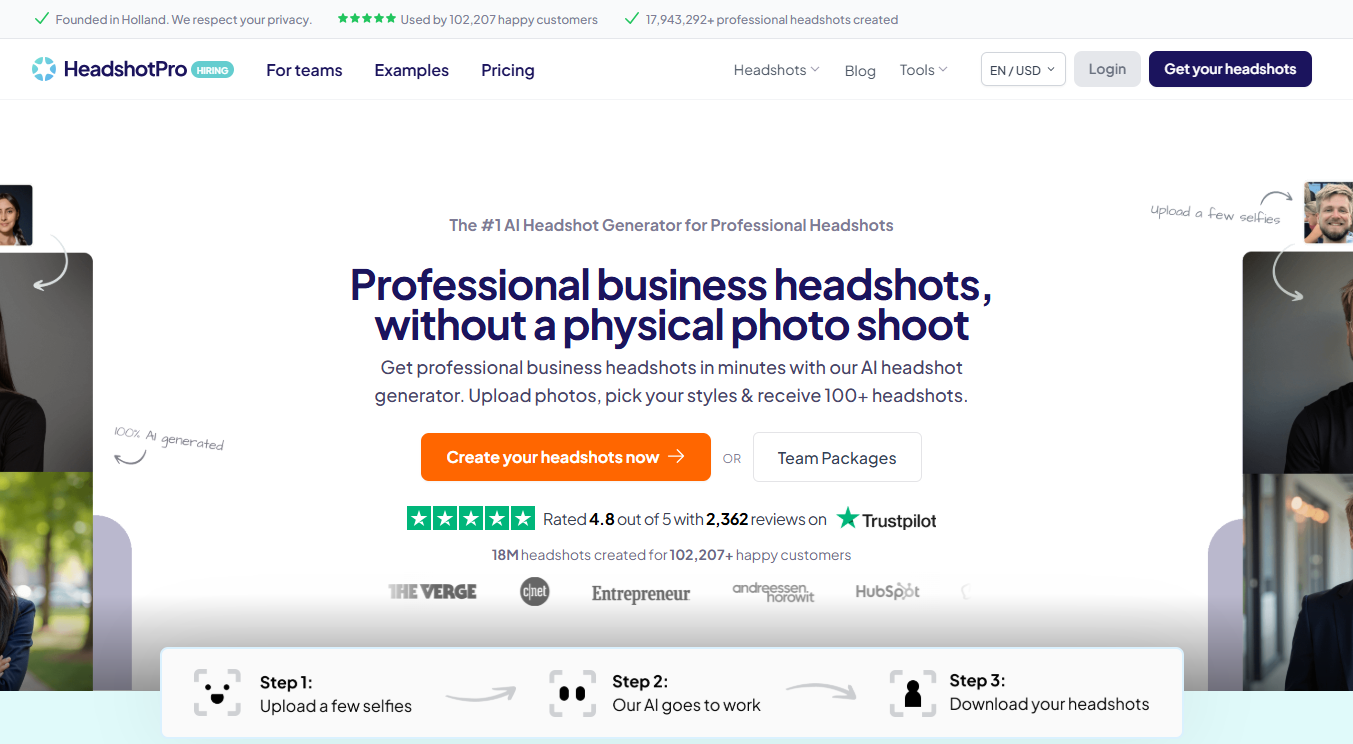1353x744 pixels.
Task: Click the Step 2 AI eyes icon
Action: 572,693
